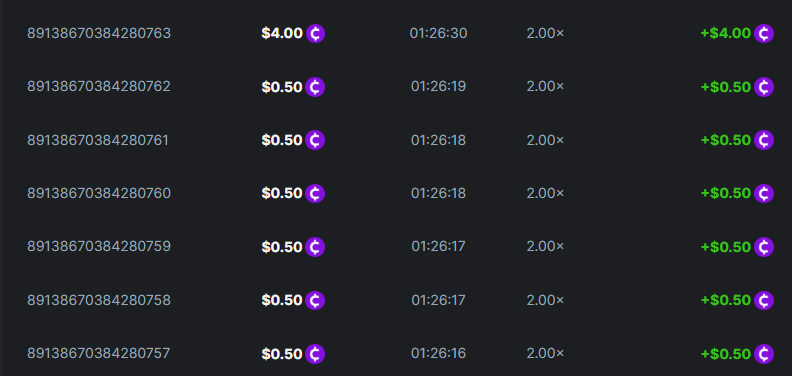Click bet amount coin icon in row 280761
Screen dimensions: 792x376
click(315, 140)
